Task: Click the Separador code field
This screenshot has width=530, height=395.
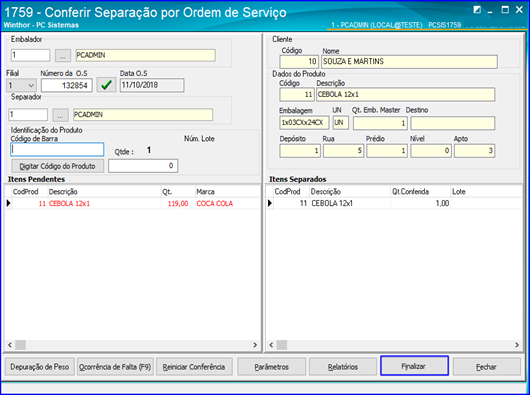Action: (28, 115)
